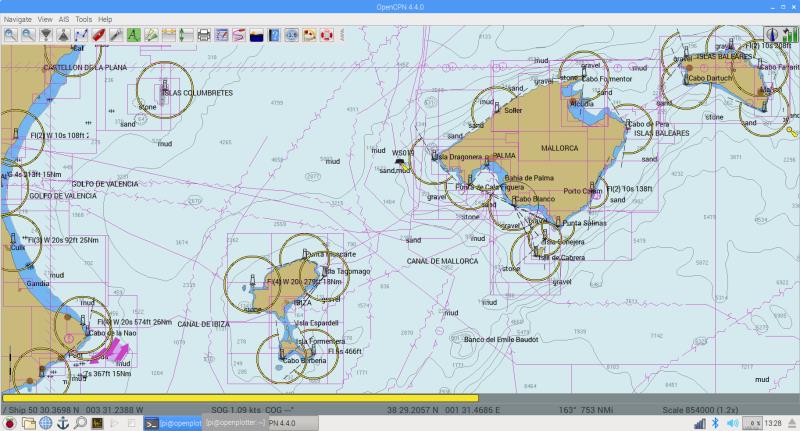Open the Options wrench icon
This screenshot has width=800, height=431.
pyautogui.click(x=117, y=35)
